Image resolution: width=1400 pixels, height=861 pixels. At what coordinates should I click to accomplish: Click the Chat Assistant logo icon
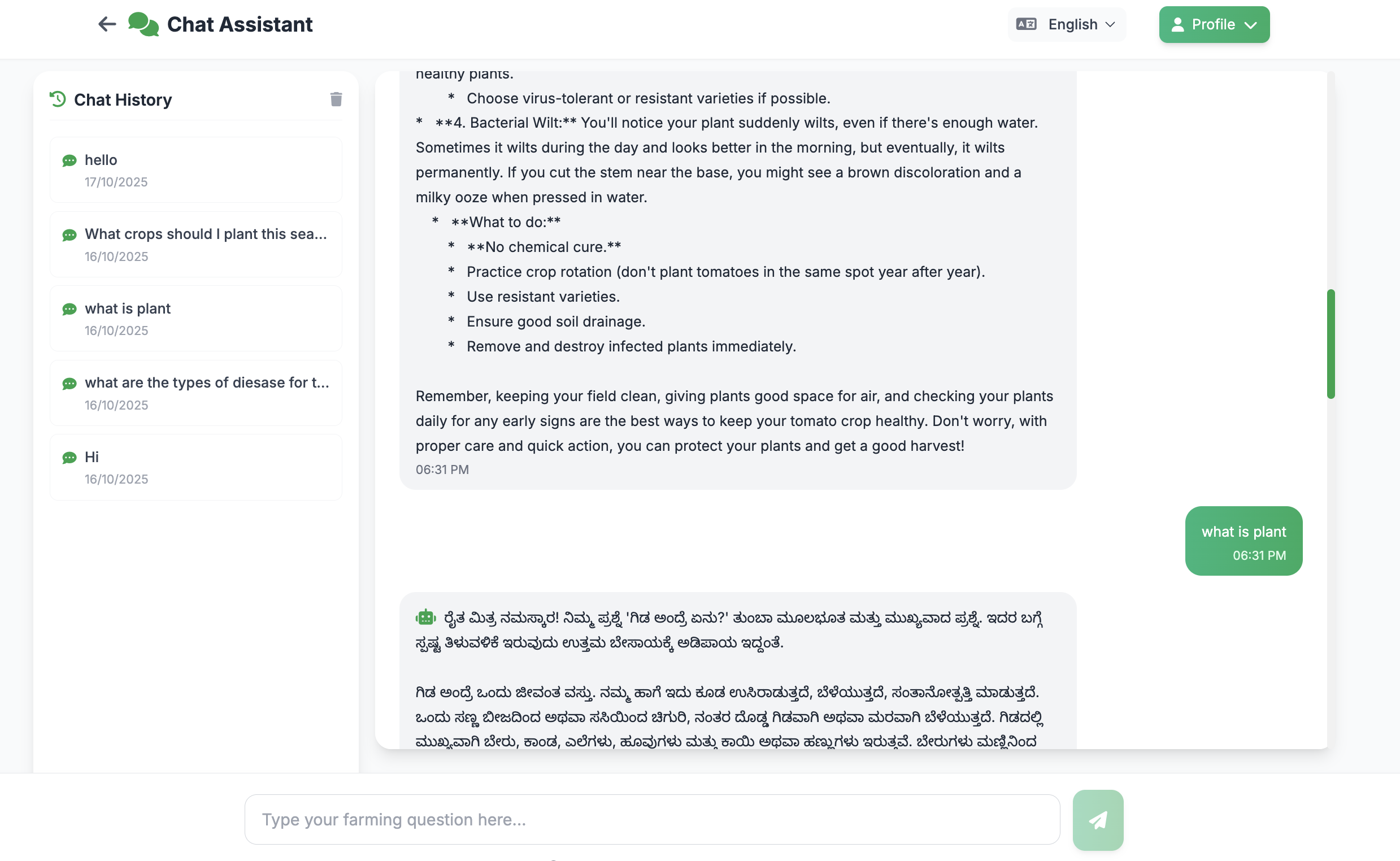[x=143, y=24]
